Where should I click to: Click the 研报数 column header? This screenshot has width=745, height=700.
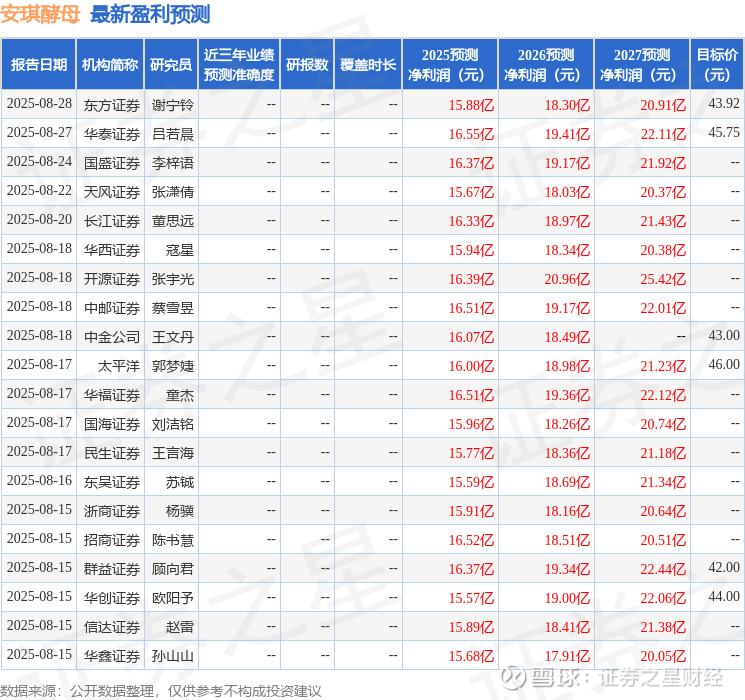(307, 65)
